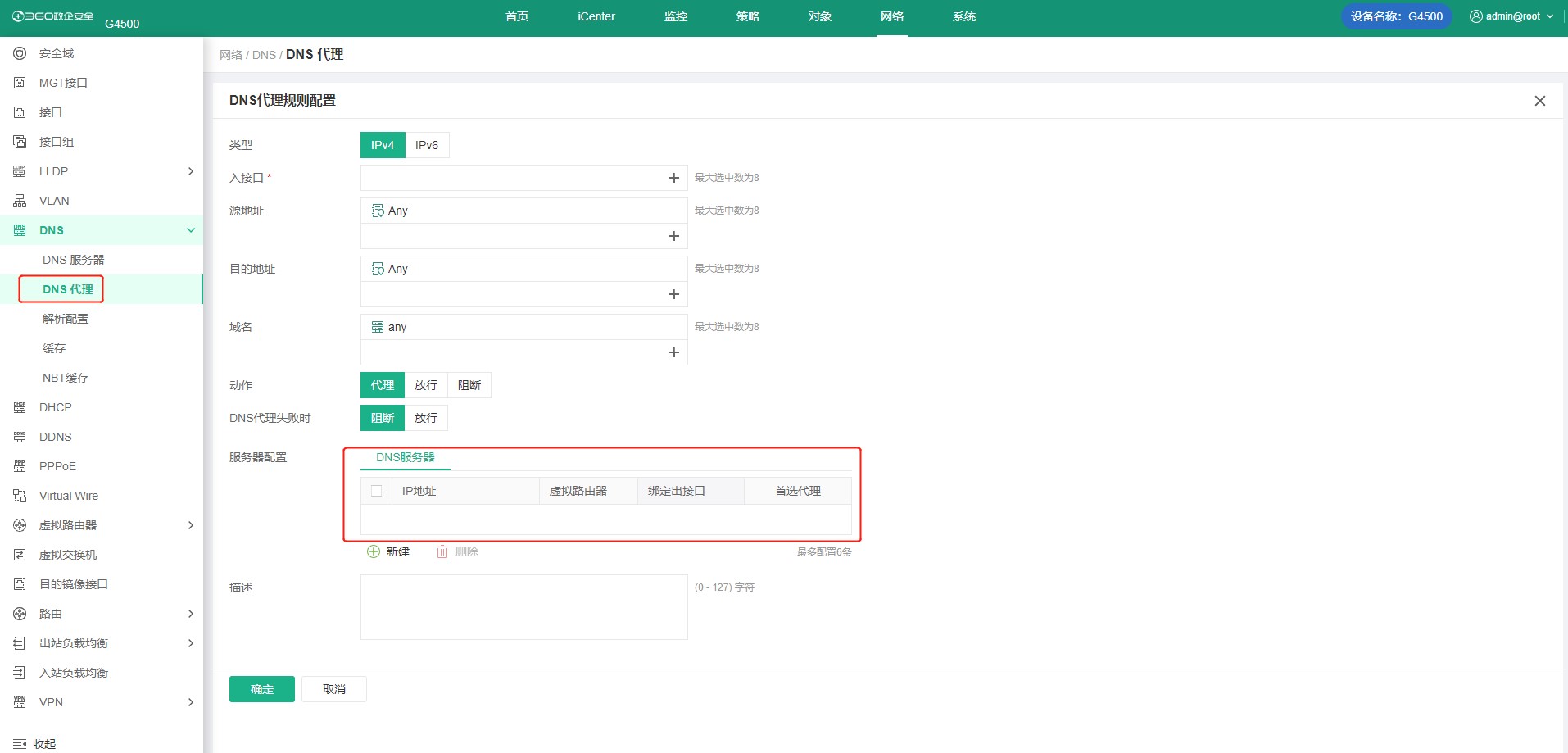Click the 虚拟交换机 sidebar icon
1568x753 pixels.
(x=20, y=555)
